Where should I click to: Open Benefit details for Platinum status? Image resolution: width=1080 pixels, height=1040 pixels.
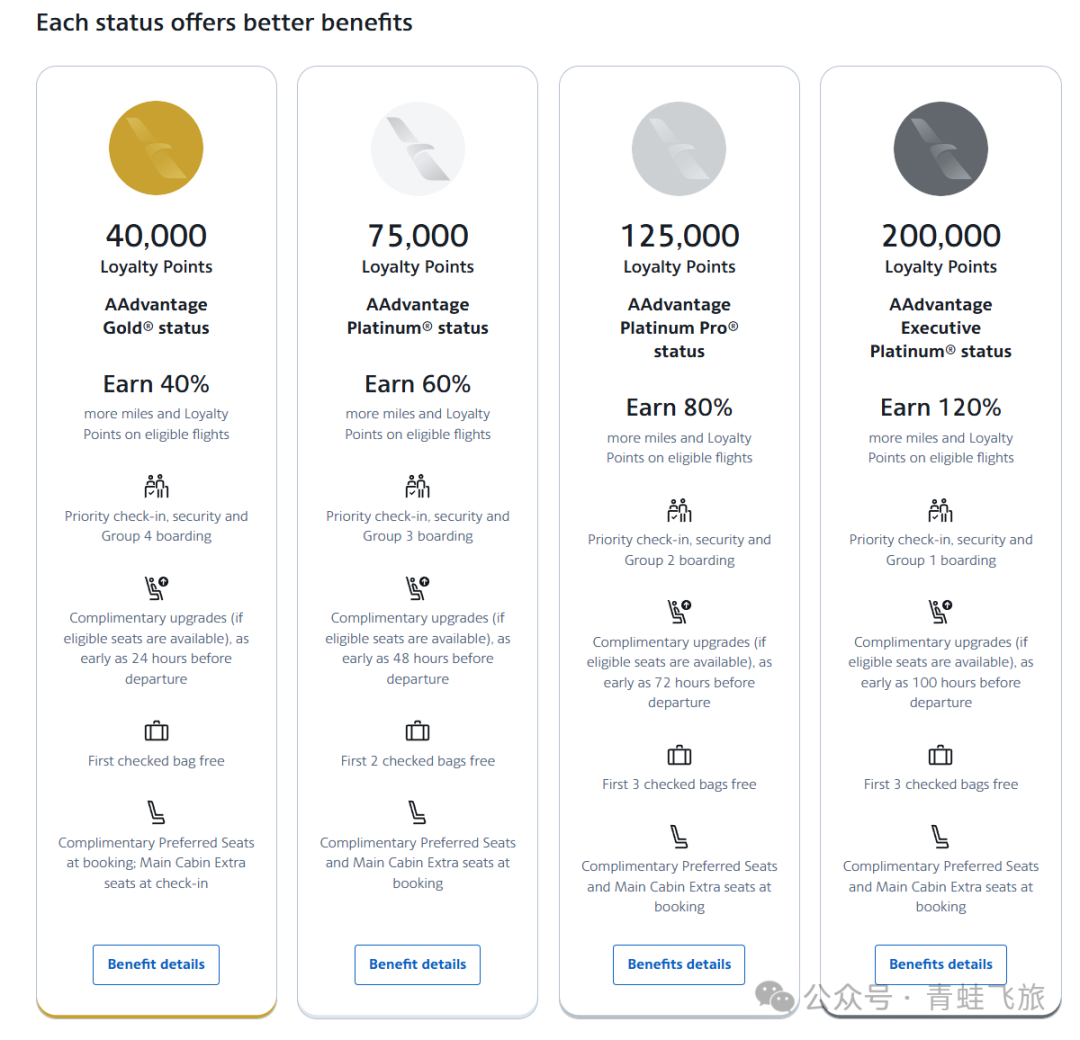tap(418, 964)
